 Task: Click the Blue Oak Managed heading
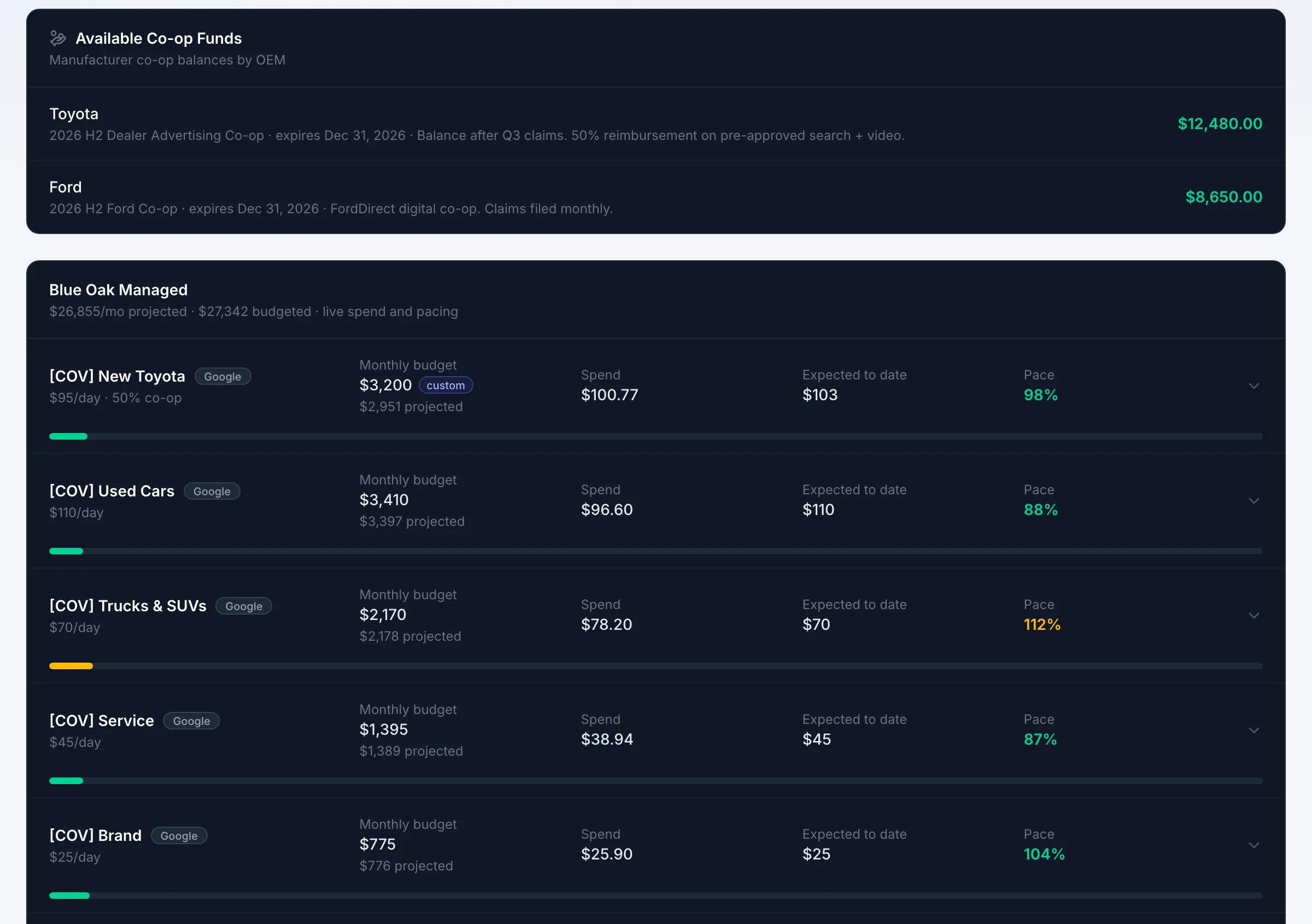(x=118, y=290)
